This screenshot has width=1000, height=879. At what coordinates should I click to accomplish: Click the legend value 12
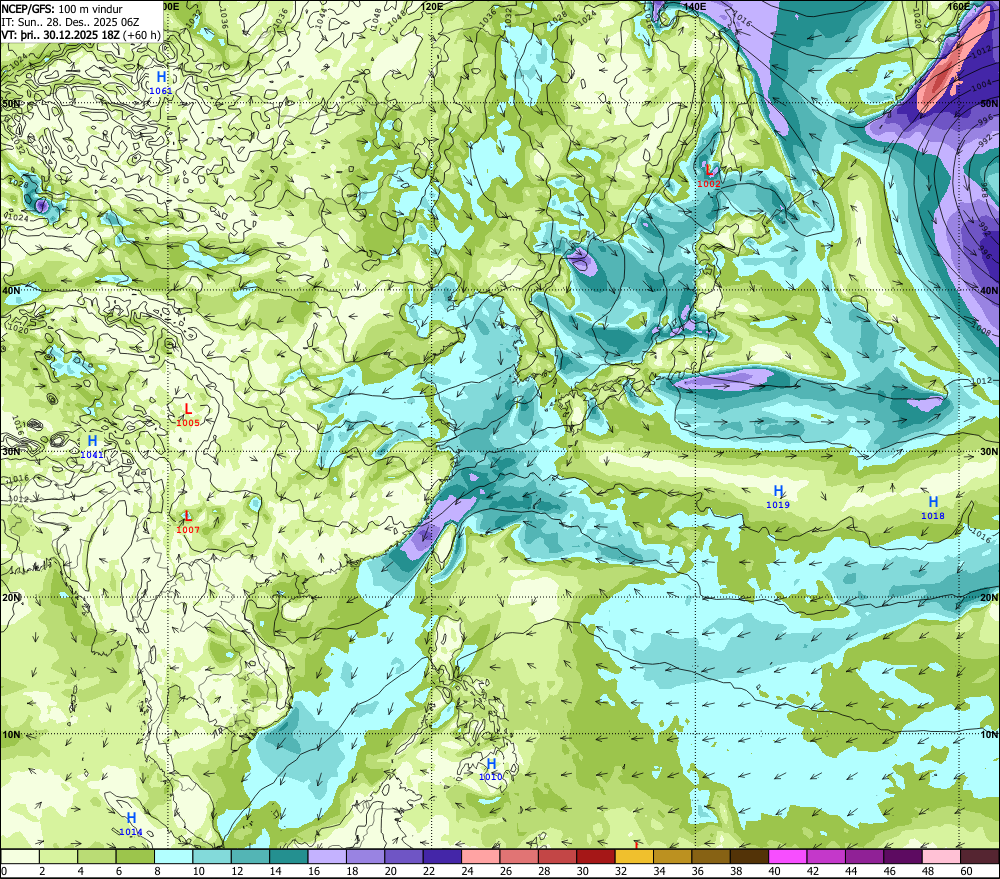coord(237,871)
